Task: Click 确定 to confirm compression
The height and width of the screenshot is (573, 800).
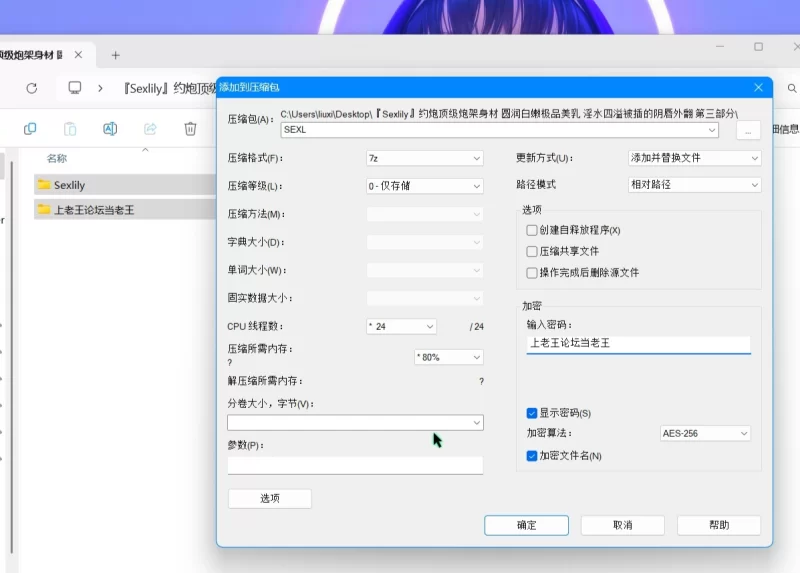Action: (x=526, y=525)
